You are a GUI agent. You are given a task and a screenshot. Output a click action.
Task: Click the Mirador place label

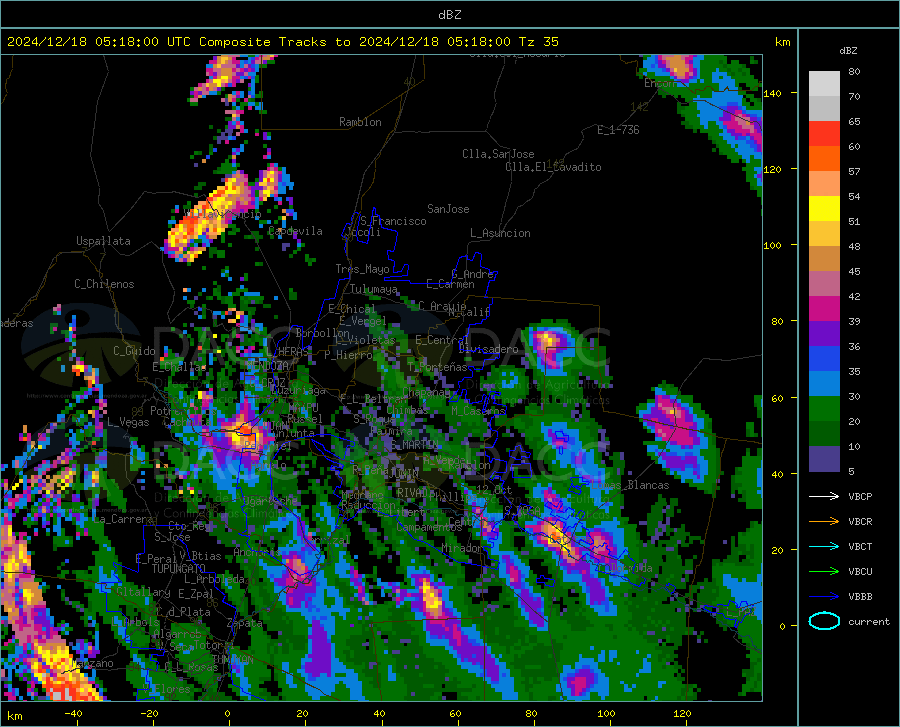coord(462,548)
